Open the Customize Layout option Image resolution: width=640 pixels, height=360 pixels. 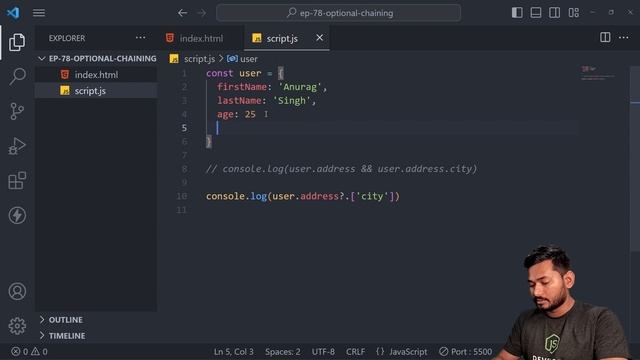tap(573, 13)
